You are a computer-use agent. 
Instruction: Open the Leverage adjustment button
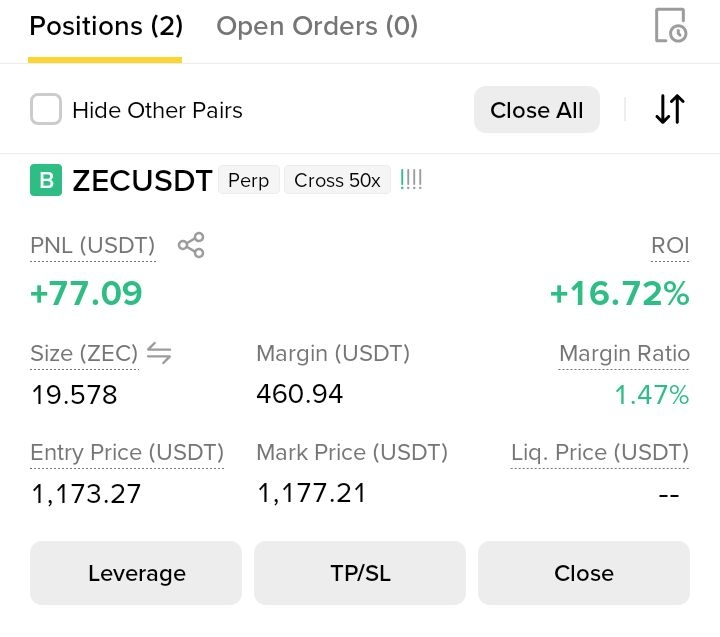(x=136, y=573)
